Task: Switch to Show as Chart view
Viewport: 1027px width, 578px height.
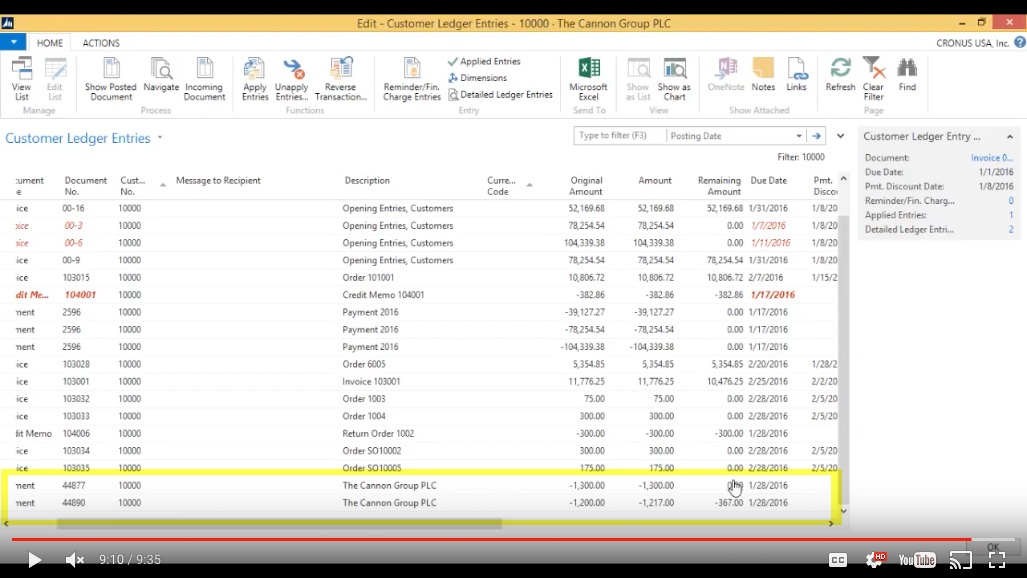Action: (x=674, y=79)
